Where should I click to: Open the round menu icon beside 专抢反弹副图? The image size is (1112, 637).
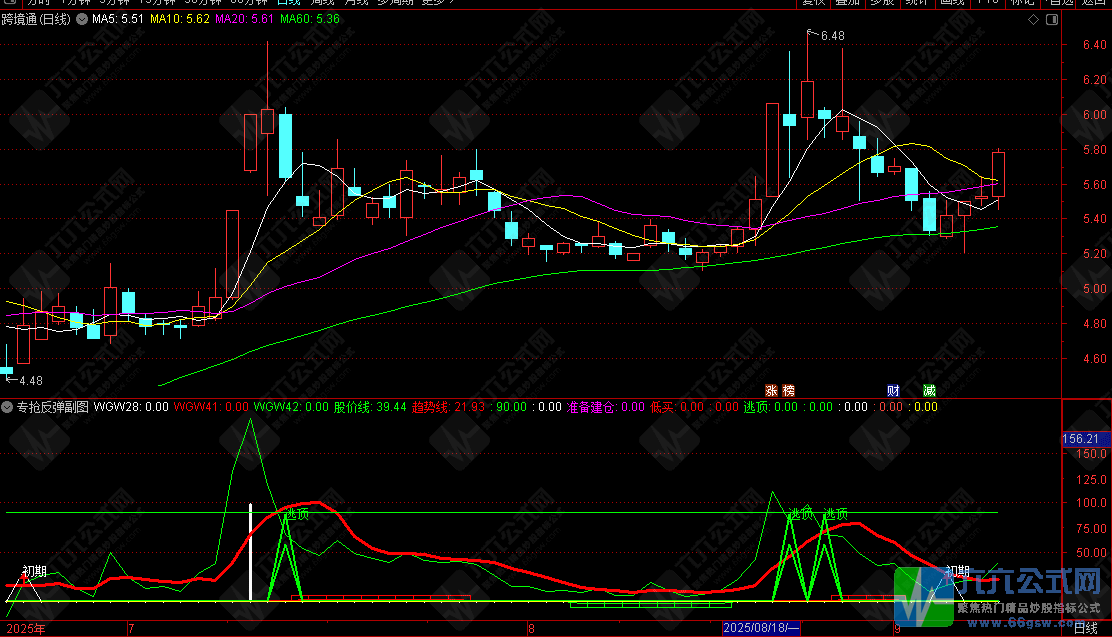pyautogui.click(x=7, y=407)
